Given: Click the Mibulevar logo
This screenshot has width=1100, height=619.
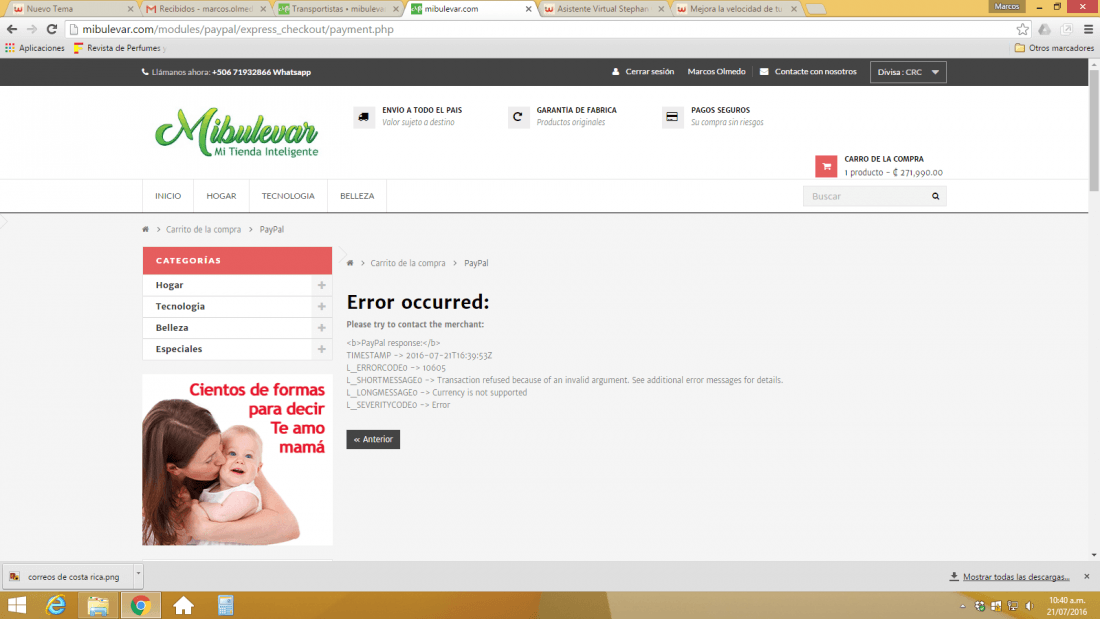Looking at the screenshot, I should (x=236, y=133).
